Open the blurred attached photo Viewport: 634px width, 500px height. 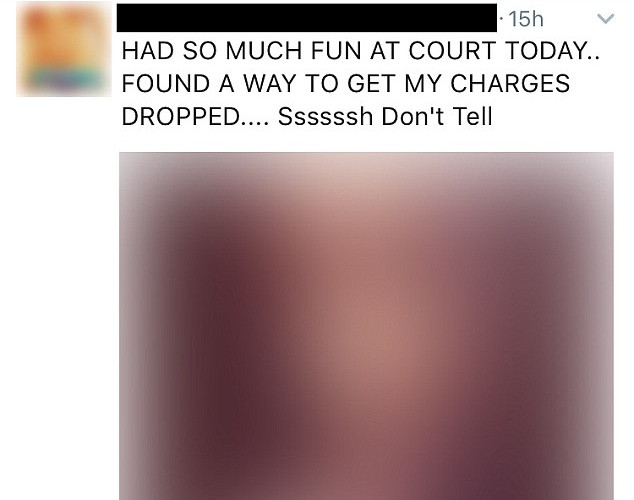click(x=366, y=326)
